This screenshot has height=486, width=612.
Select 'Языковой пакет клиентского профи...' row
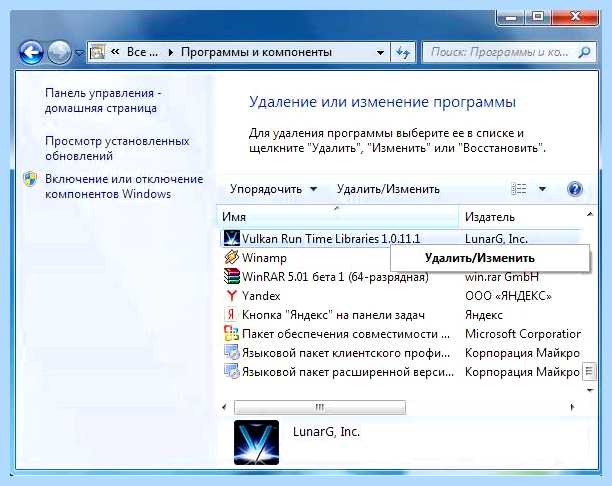[x=346, y=353]
